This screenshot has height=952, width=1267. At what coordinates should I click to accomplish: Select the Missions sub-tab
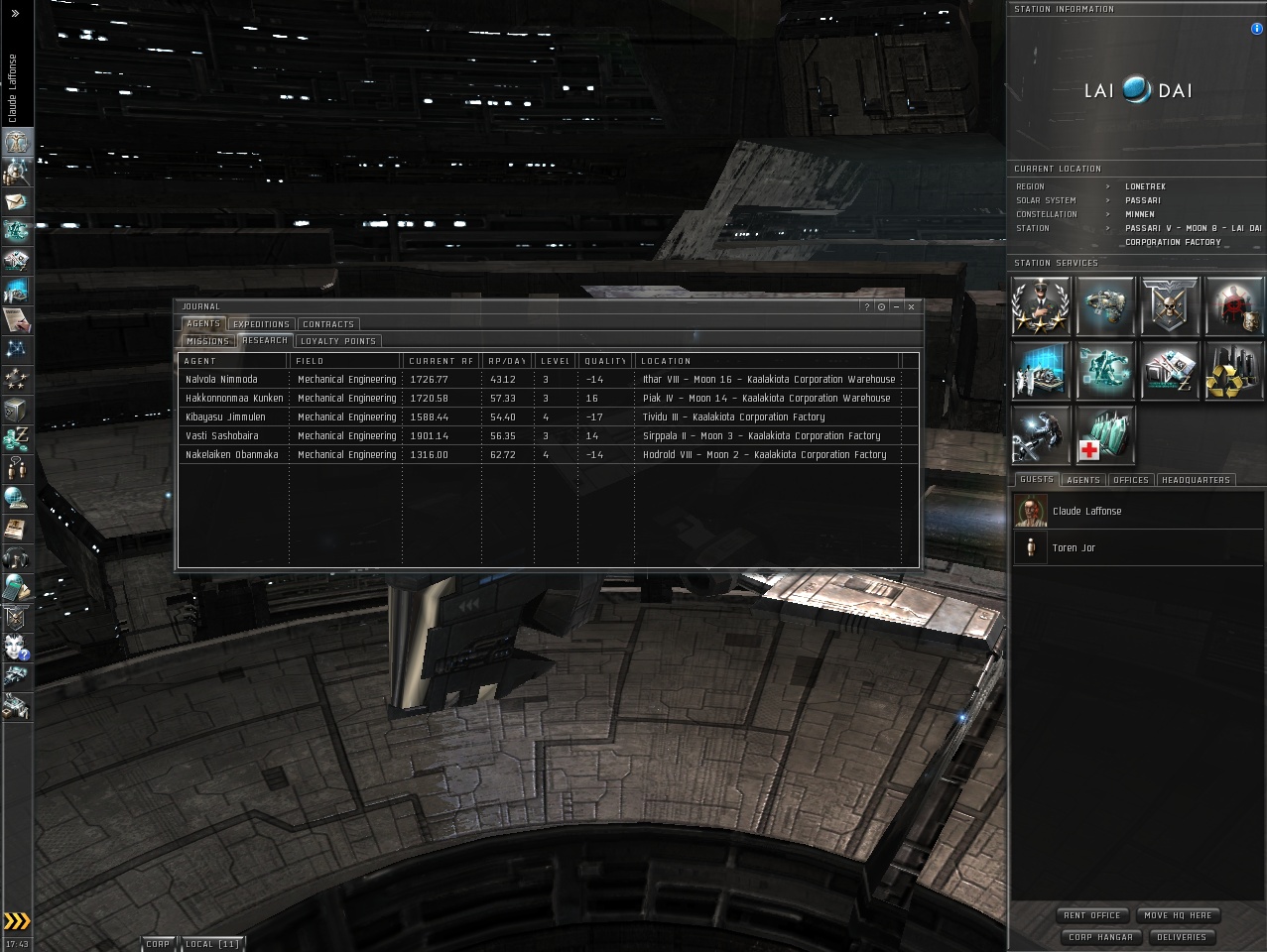coord(208,341)
